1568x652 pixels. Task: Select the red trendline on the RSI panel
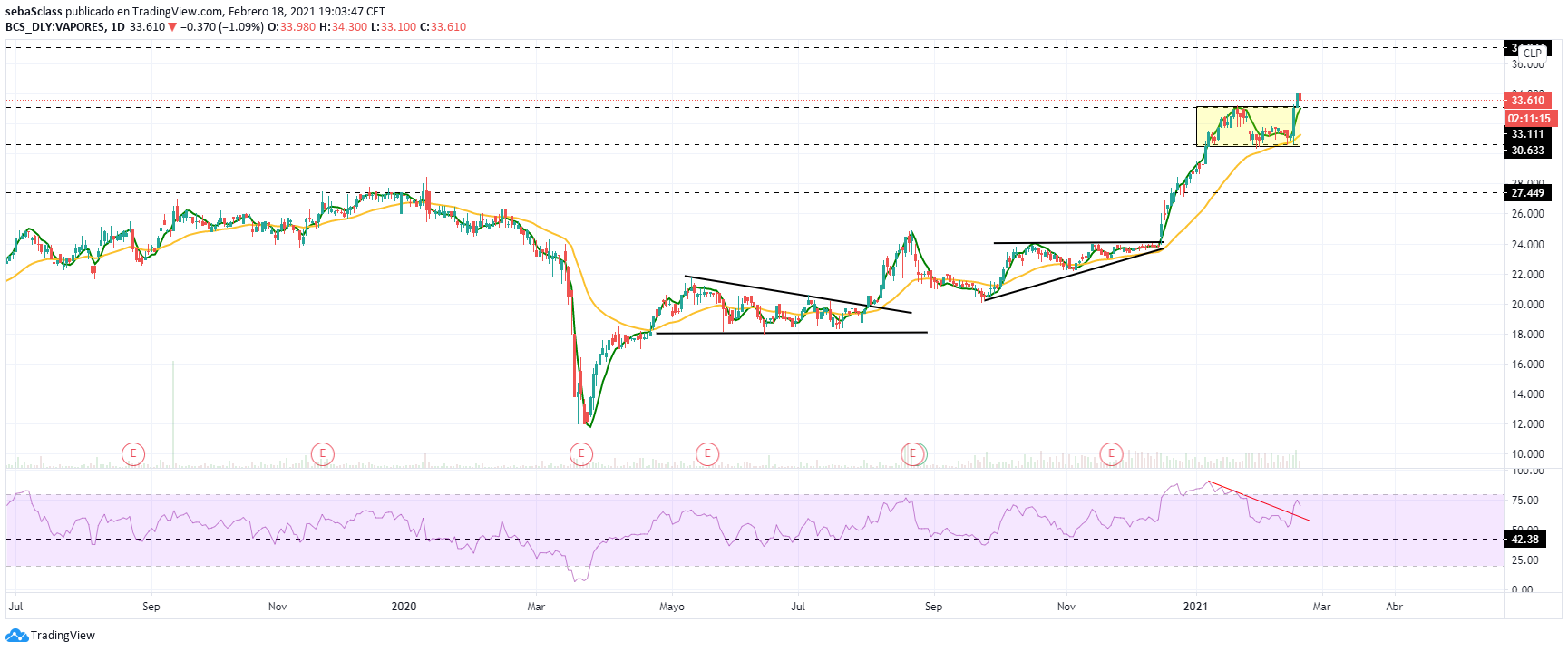(x=1259, y=501)
